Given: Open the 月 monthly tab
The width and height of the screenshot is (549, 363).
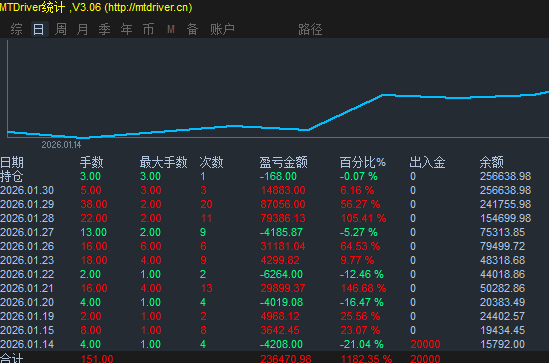Looking at the screenshot, I should click(x=82, y=29).
